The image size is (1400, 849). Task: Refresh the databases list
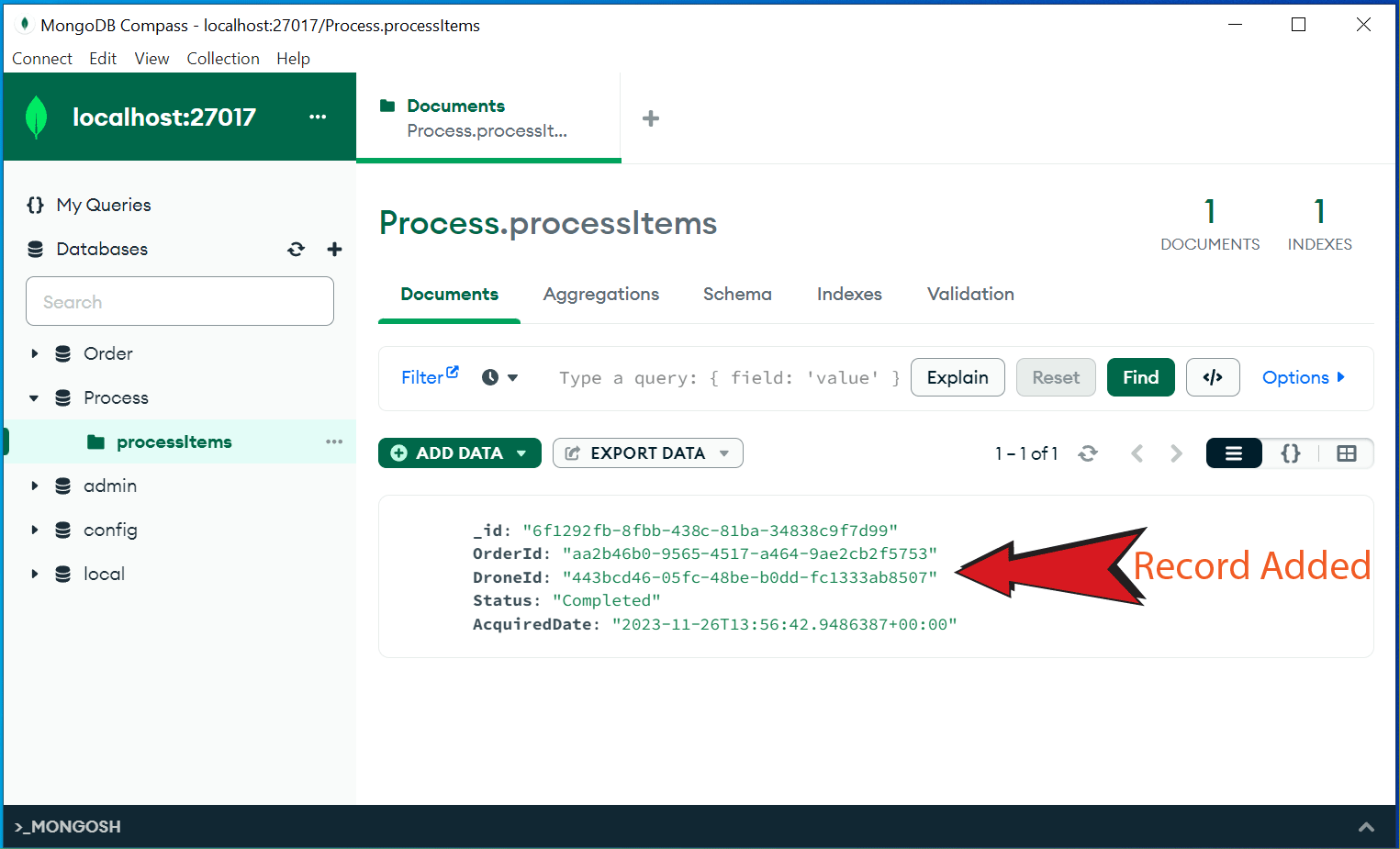click(296, 249)
